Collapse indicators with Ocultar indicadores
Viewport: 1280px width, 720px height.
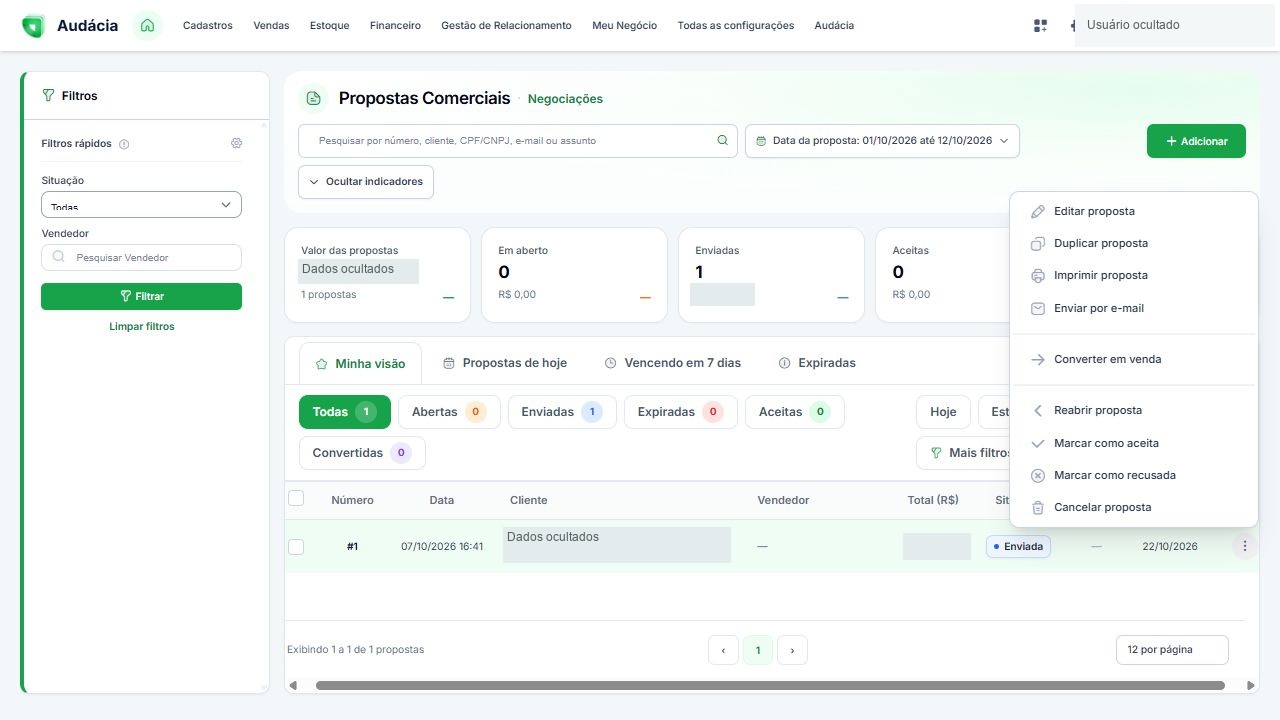click(x=366, y=182)
